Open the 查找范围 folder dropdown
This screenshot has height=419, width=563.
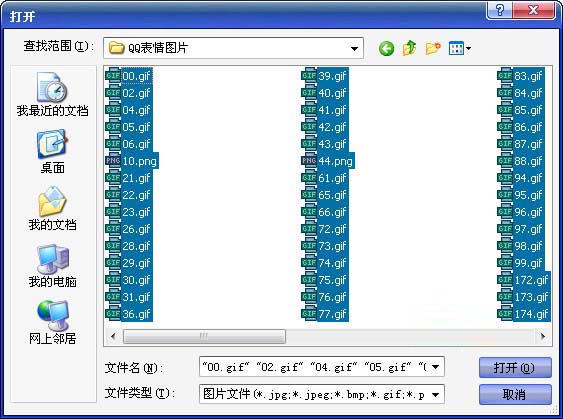354,48
